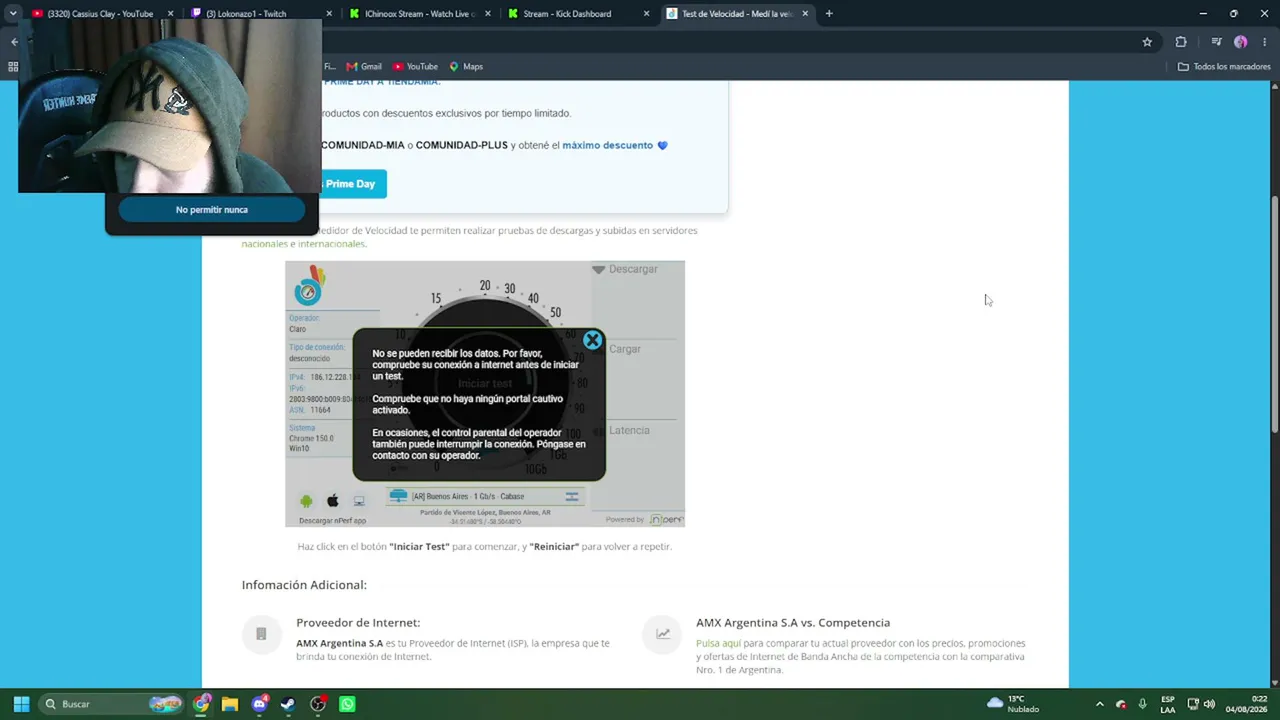Image resolution: width=1280 pixels, height=720 pixels.
Task: Open the Windows Start menu
Action: click(21, 704)
